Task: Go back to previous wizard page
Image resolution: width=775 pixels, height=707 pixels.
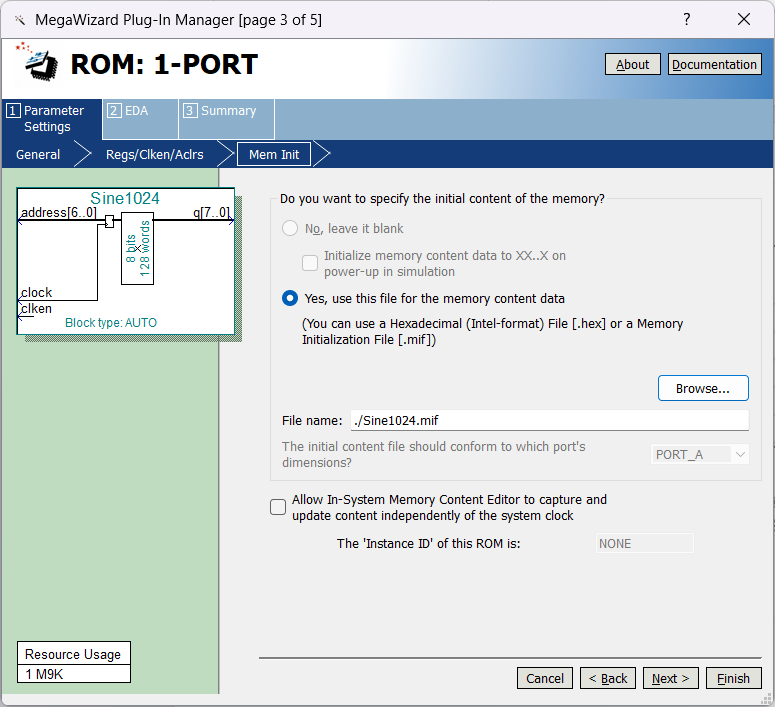Action: click(608, 678)
